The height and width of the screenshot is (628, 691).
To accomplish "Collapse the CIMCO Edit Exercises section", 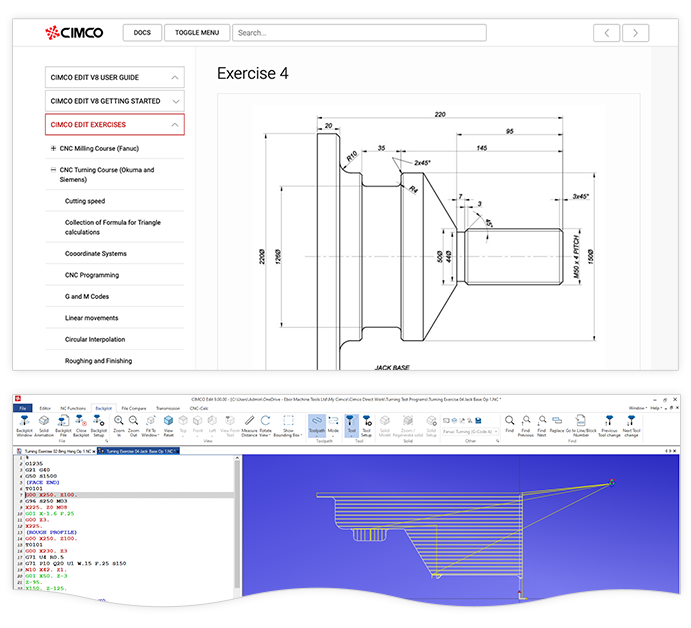I will tap(115, 125).
